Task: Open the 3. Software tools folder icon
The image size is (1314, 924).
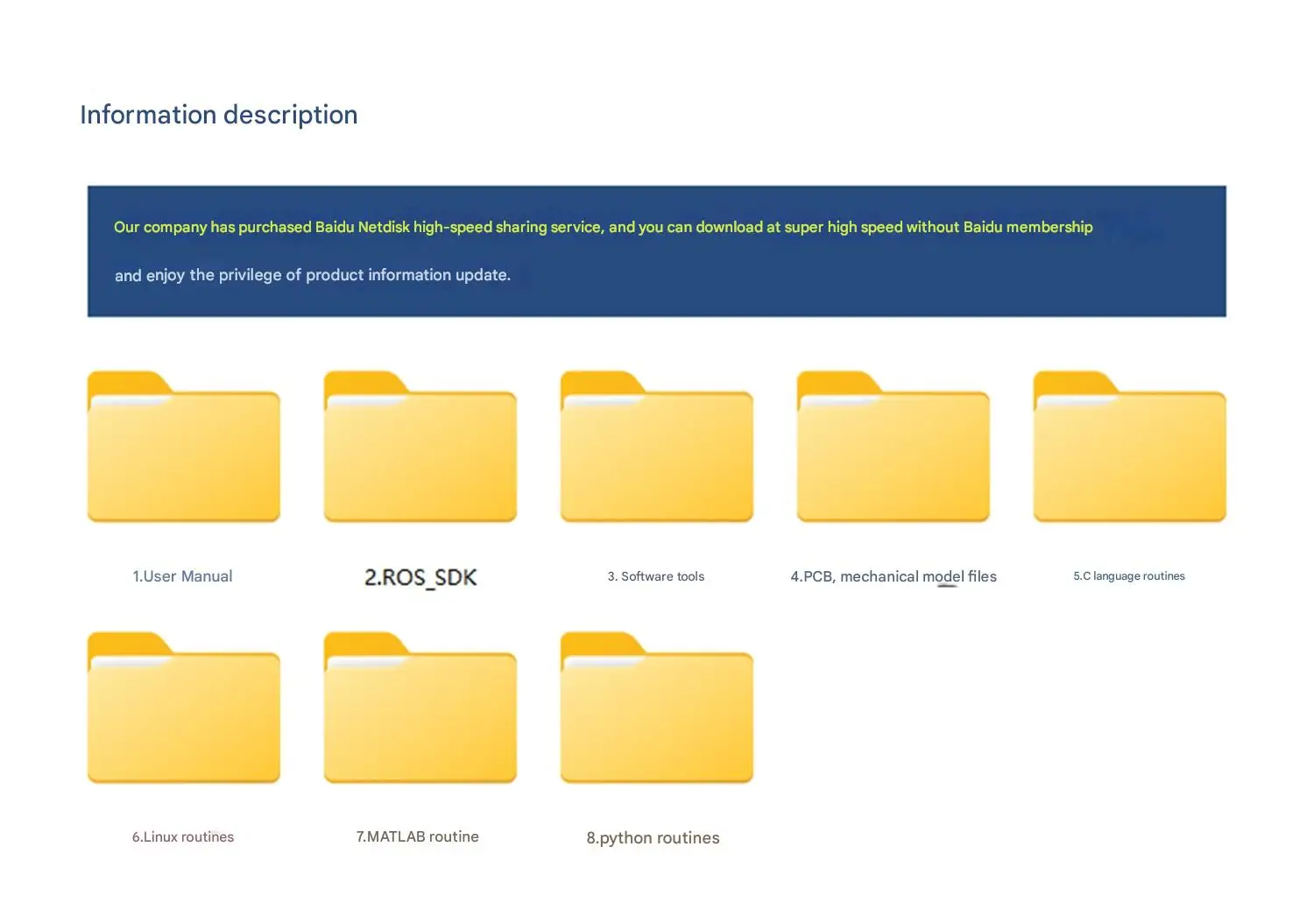Action: [x=657, y=447]
